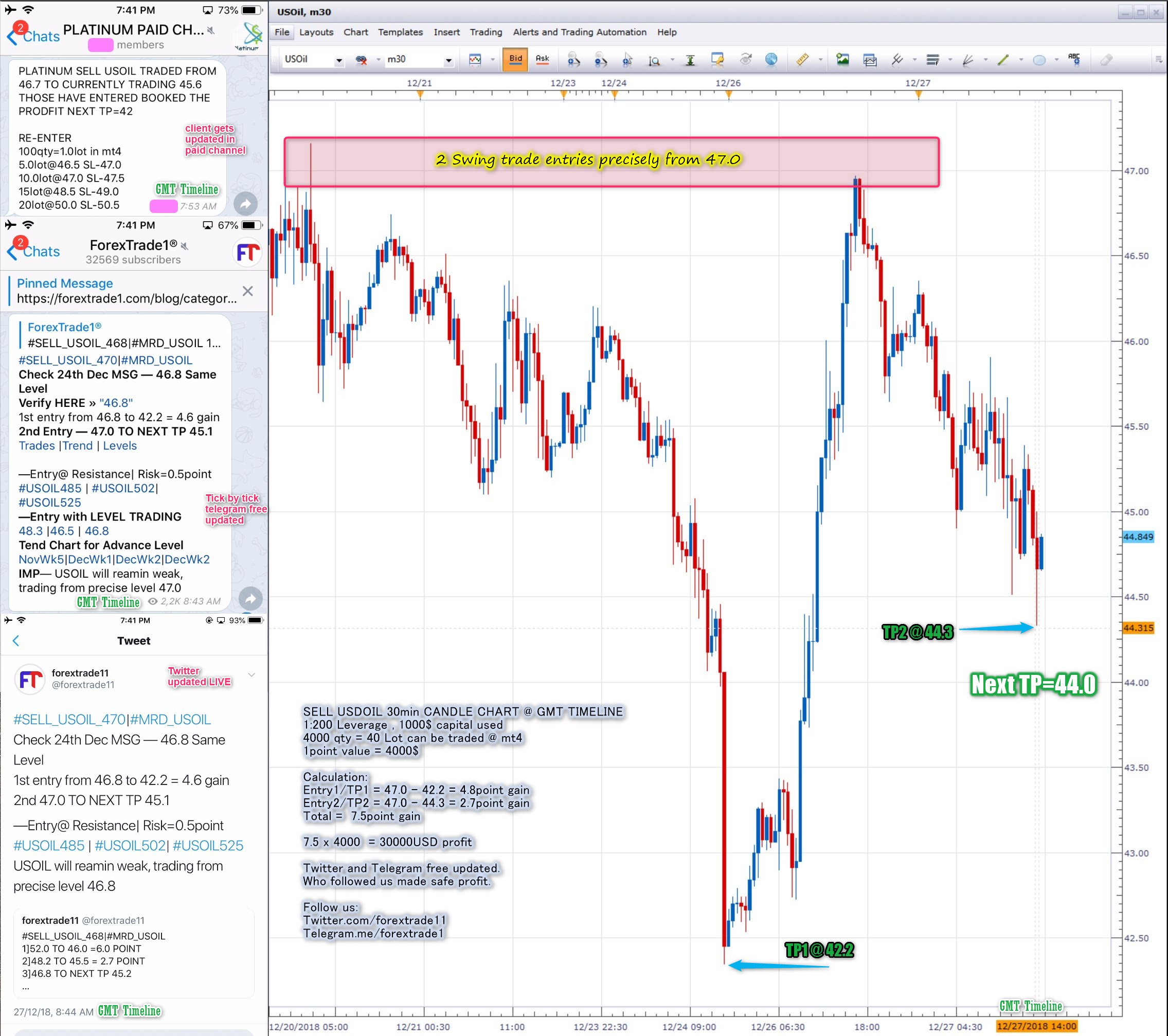Go back to Chats from ForexTrade1 channel
The image size is (1168, 1036).
click(x=33, y=252)
